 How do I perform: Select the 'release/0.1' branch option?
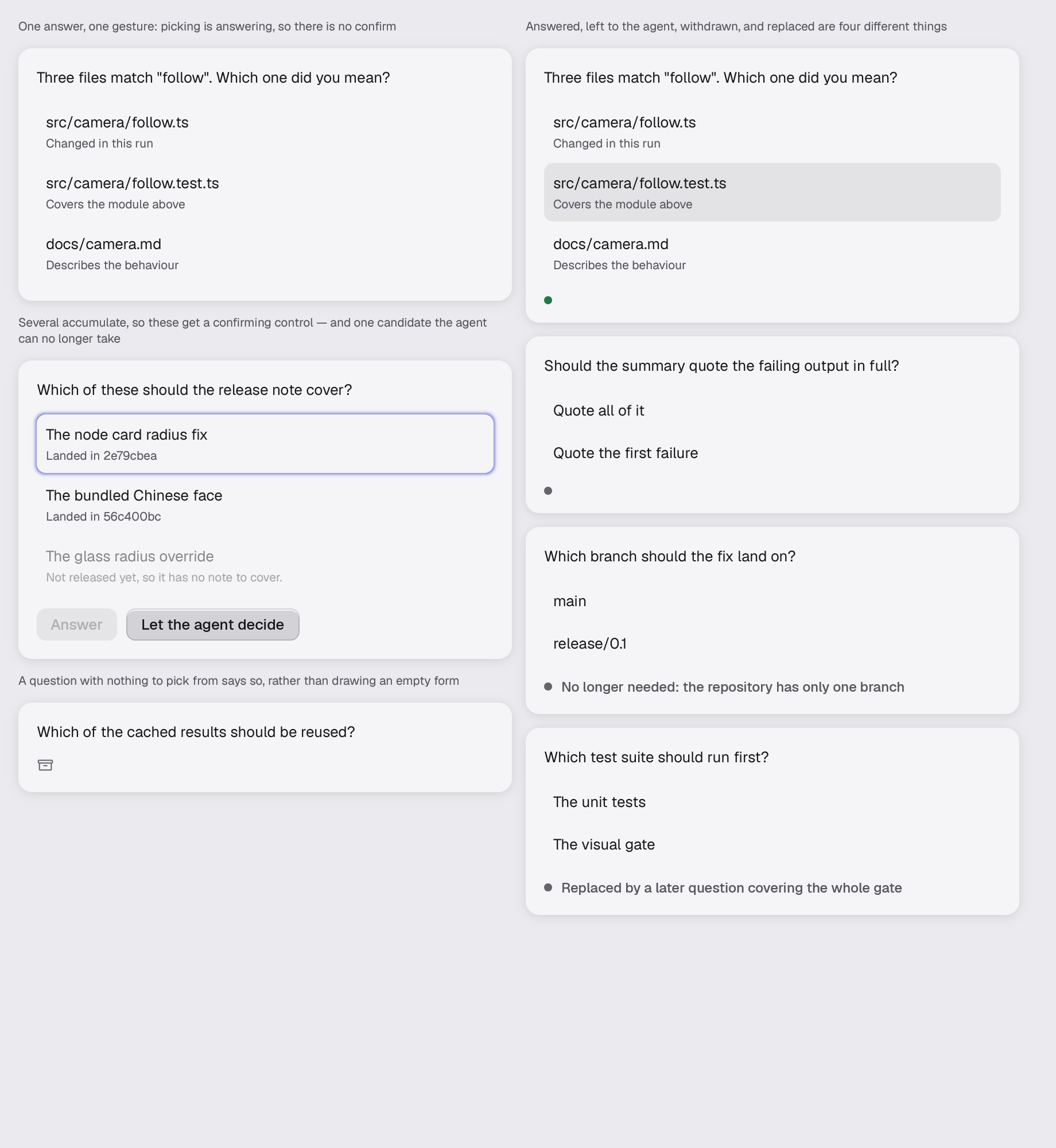pos(772,643)
